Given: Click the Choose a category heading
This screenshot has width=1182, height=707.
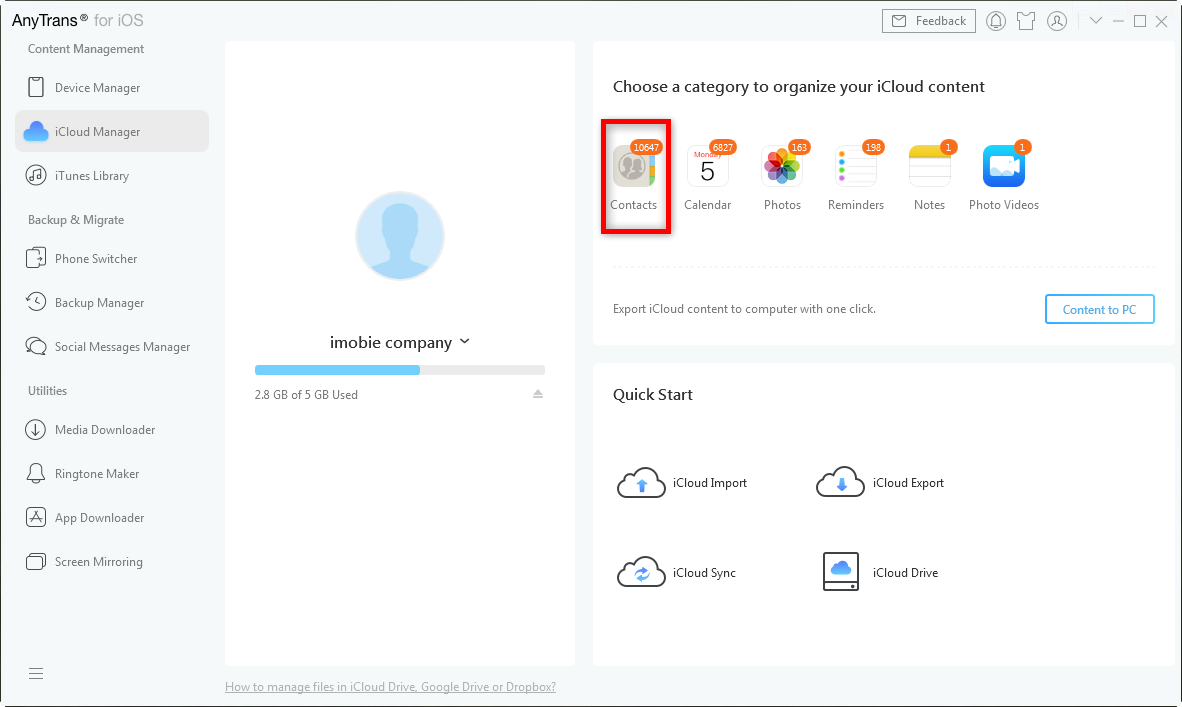Looking at the screenshot, I should pyautogui.click(x=798, y=87).
